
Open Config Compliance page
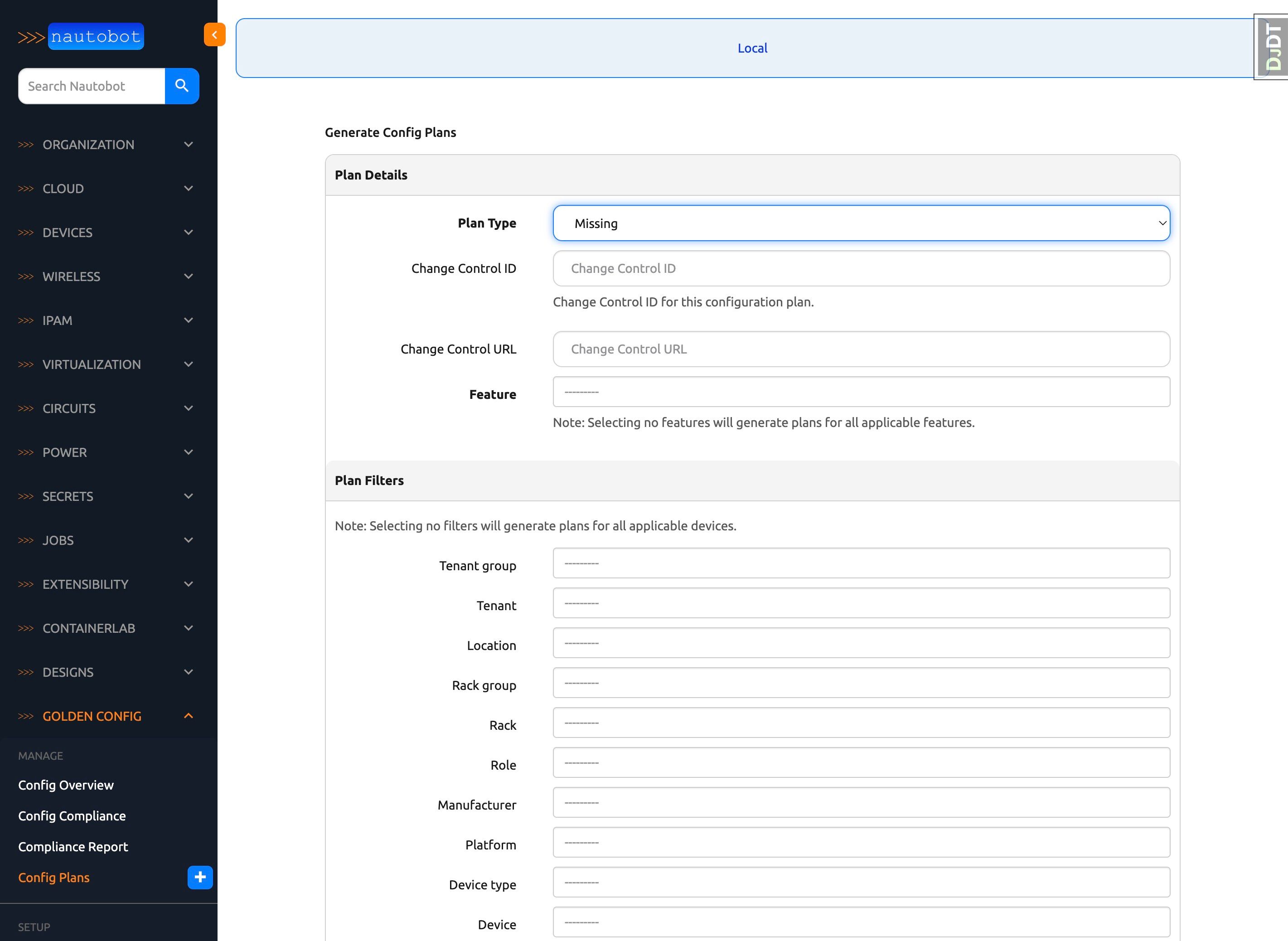tap(72, 816)
